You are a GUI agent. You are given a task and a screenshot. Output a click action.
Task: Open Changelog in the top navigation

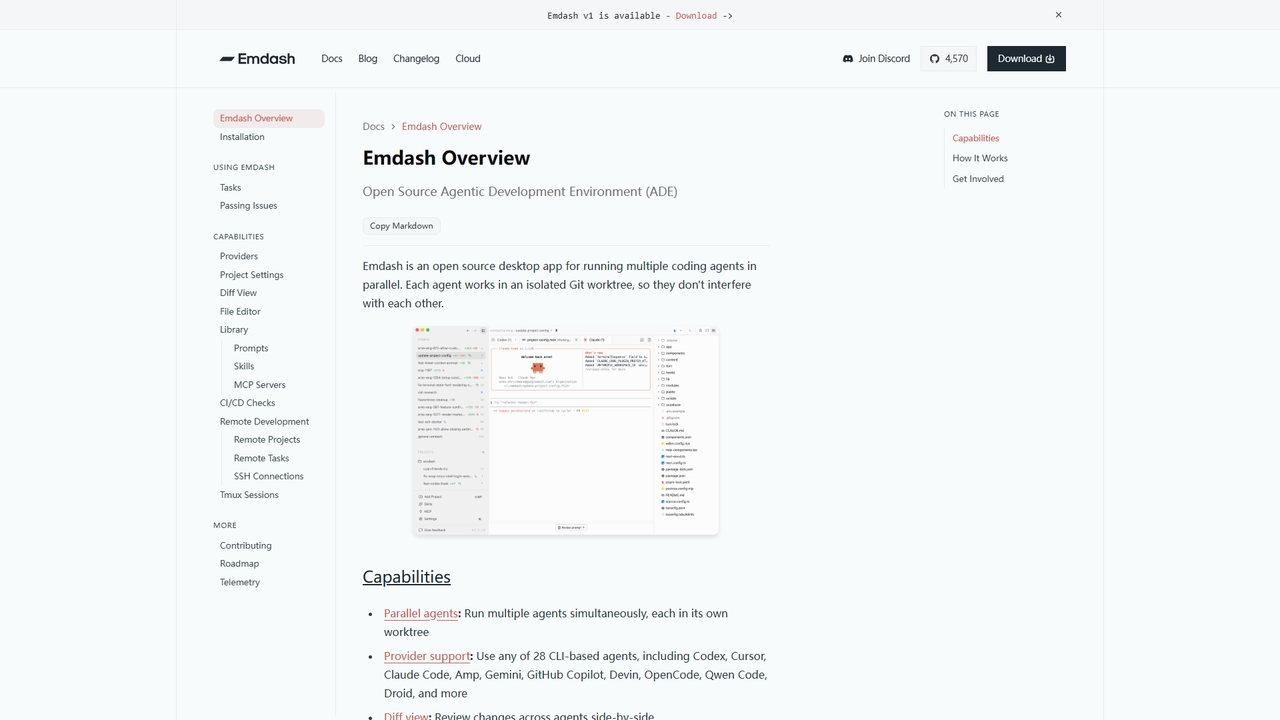click(x=416, y=59)
